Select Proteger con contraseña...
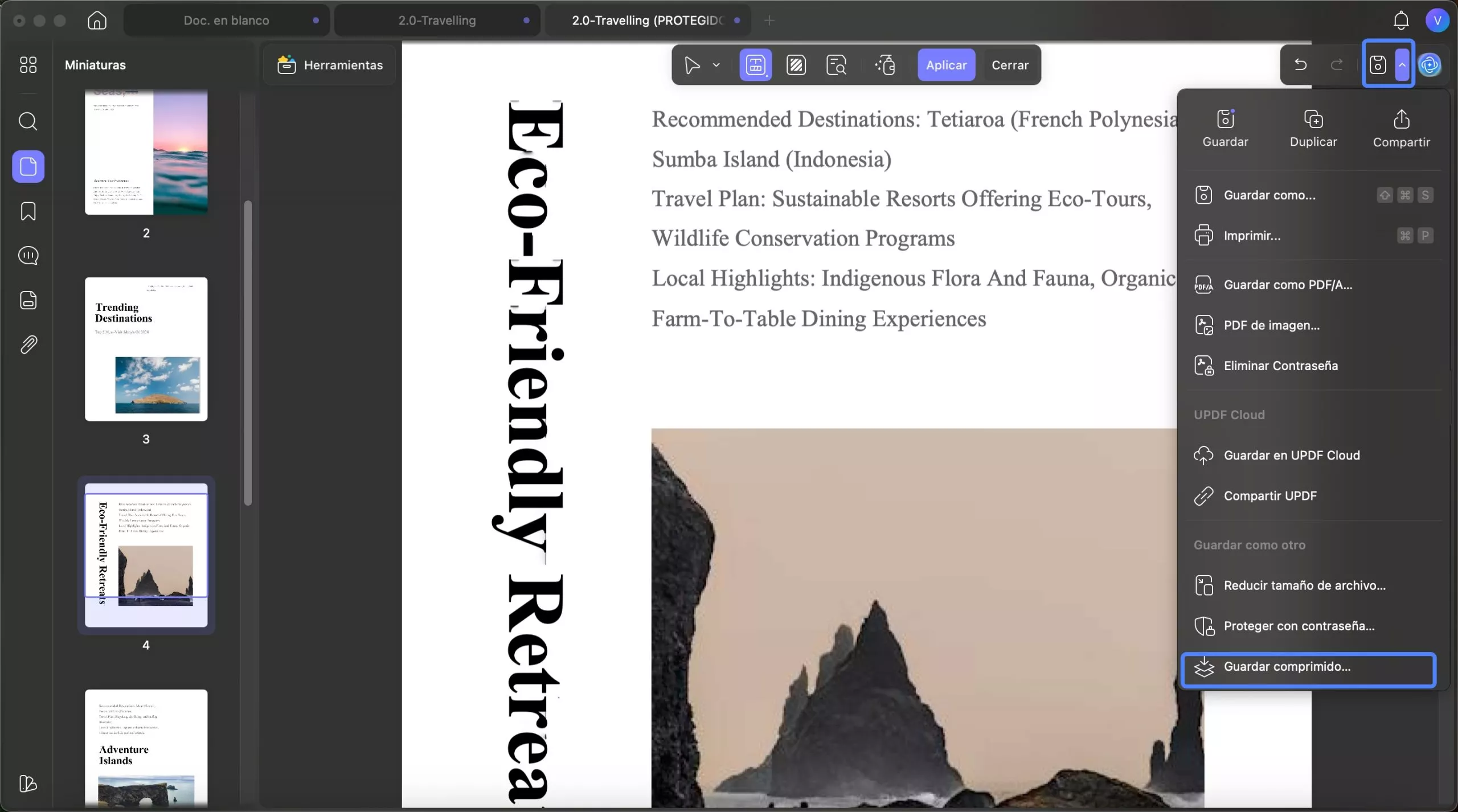1458x812 pixels. click(1313, 626)
